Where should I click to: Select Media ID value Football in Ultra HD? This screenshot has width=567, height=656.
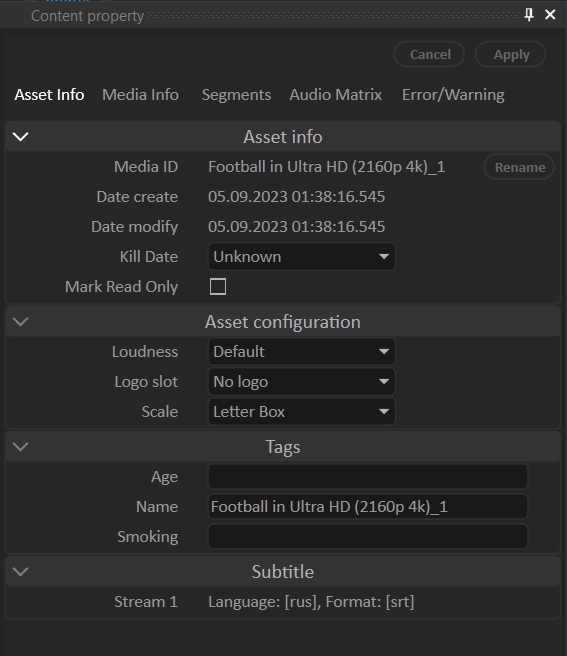326,167
